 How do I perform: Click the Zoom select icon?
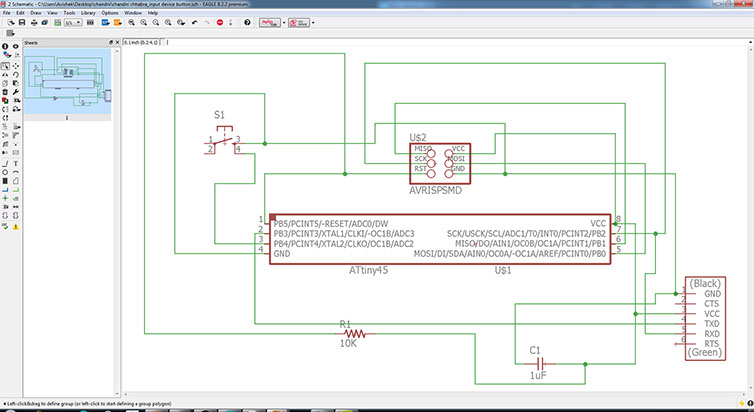click(x=181, y=23)
